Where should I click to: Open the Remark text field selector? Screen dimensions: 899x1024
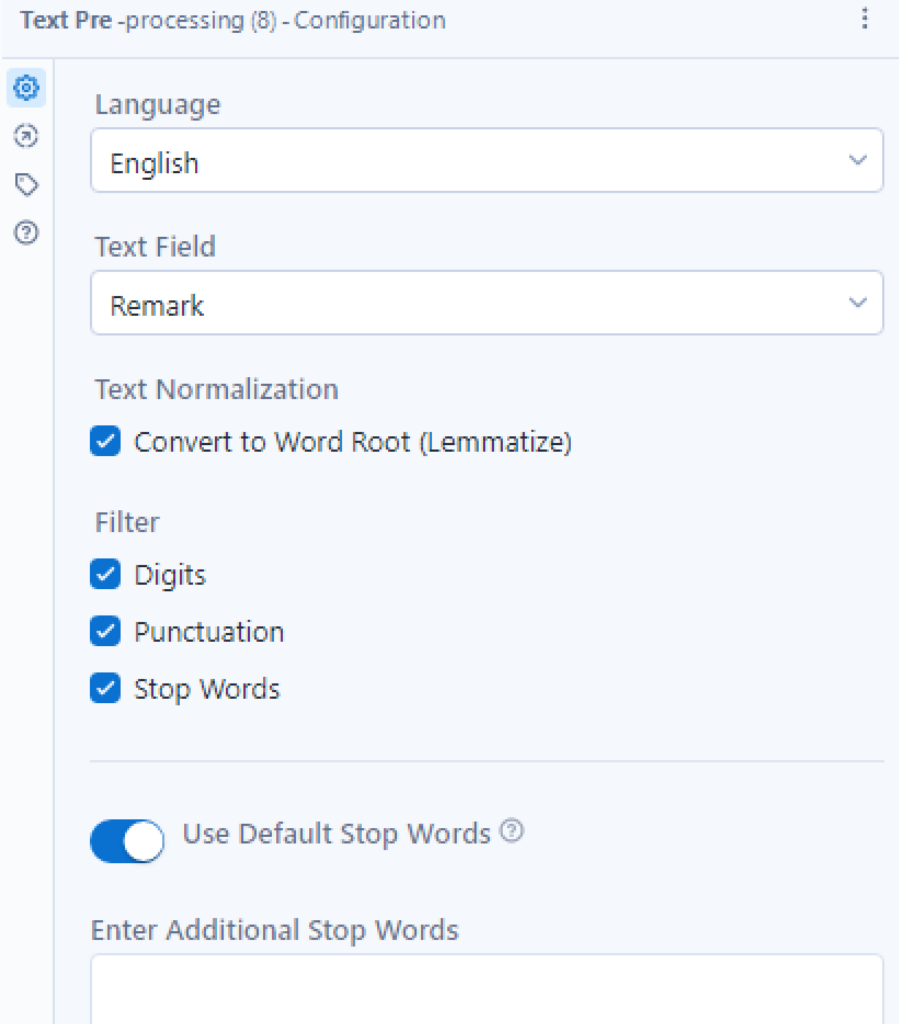coord(487,303)
